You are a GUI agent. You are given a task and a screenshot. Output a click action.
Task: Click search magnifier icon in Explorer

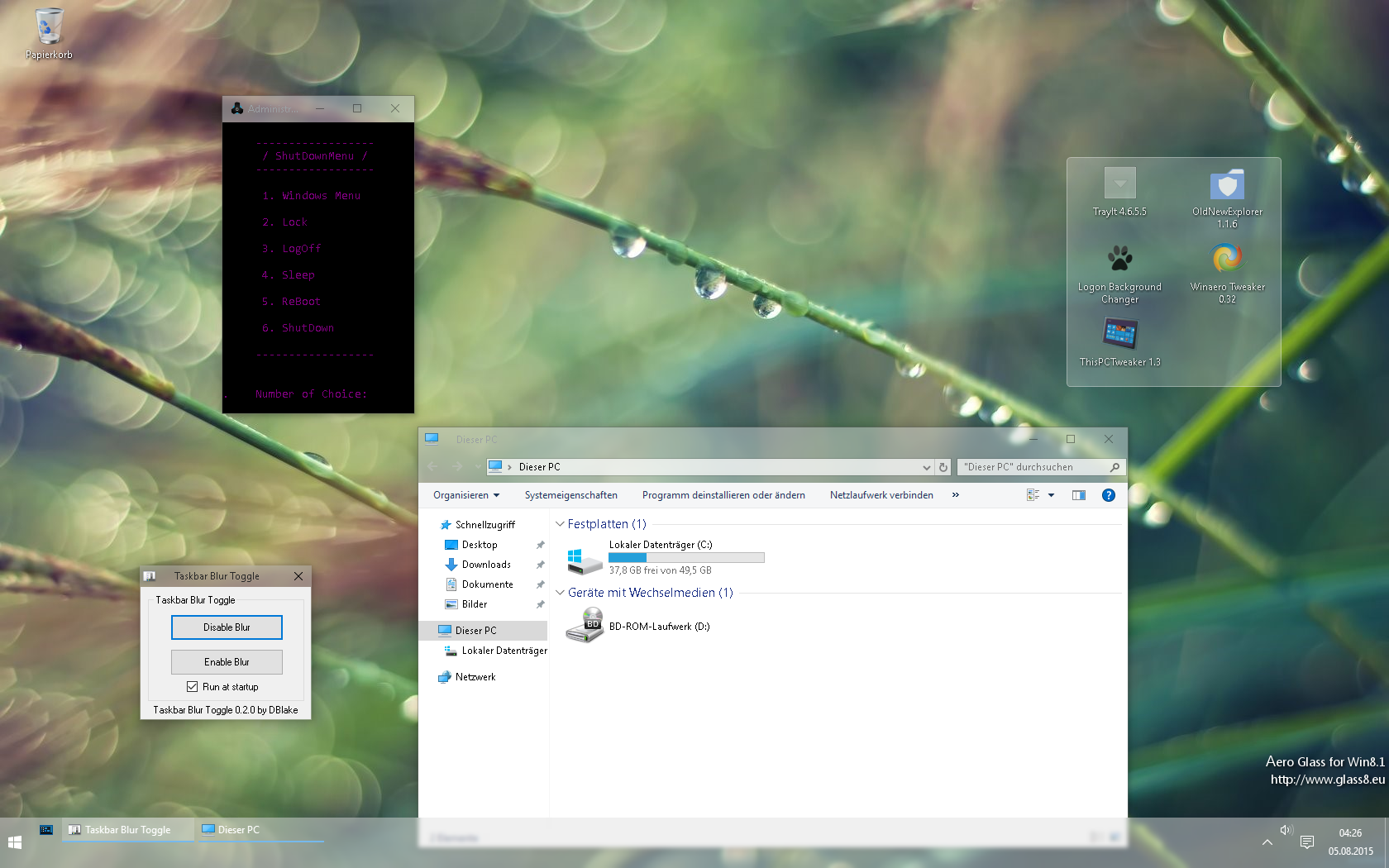1115,467
